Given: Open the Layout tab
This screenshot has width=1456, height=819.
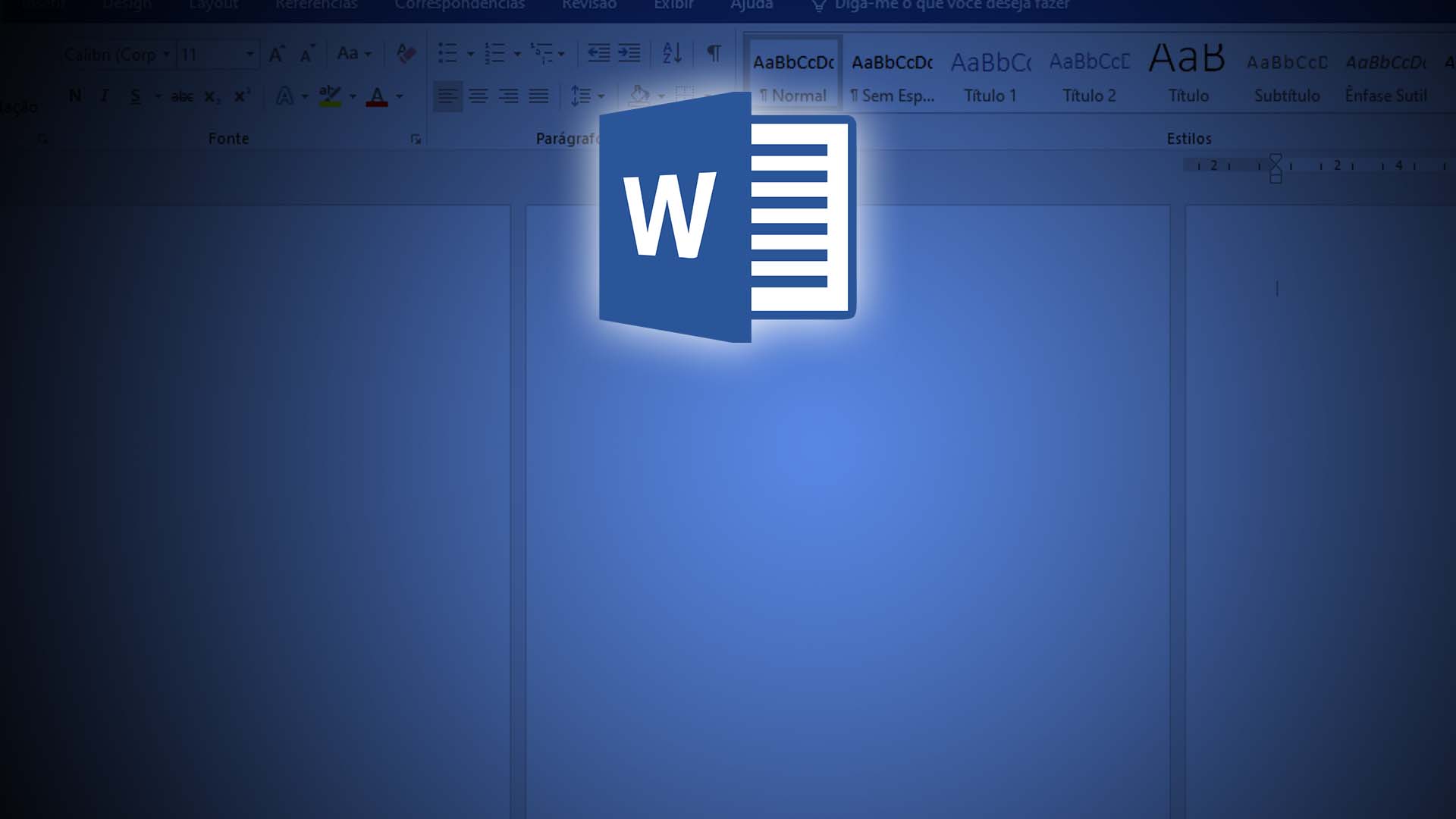Looking at the screenshot, I should (213, 5).
